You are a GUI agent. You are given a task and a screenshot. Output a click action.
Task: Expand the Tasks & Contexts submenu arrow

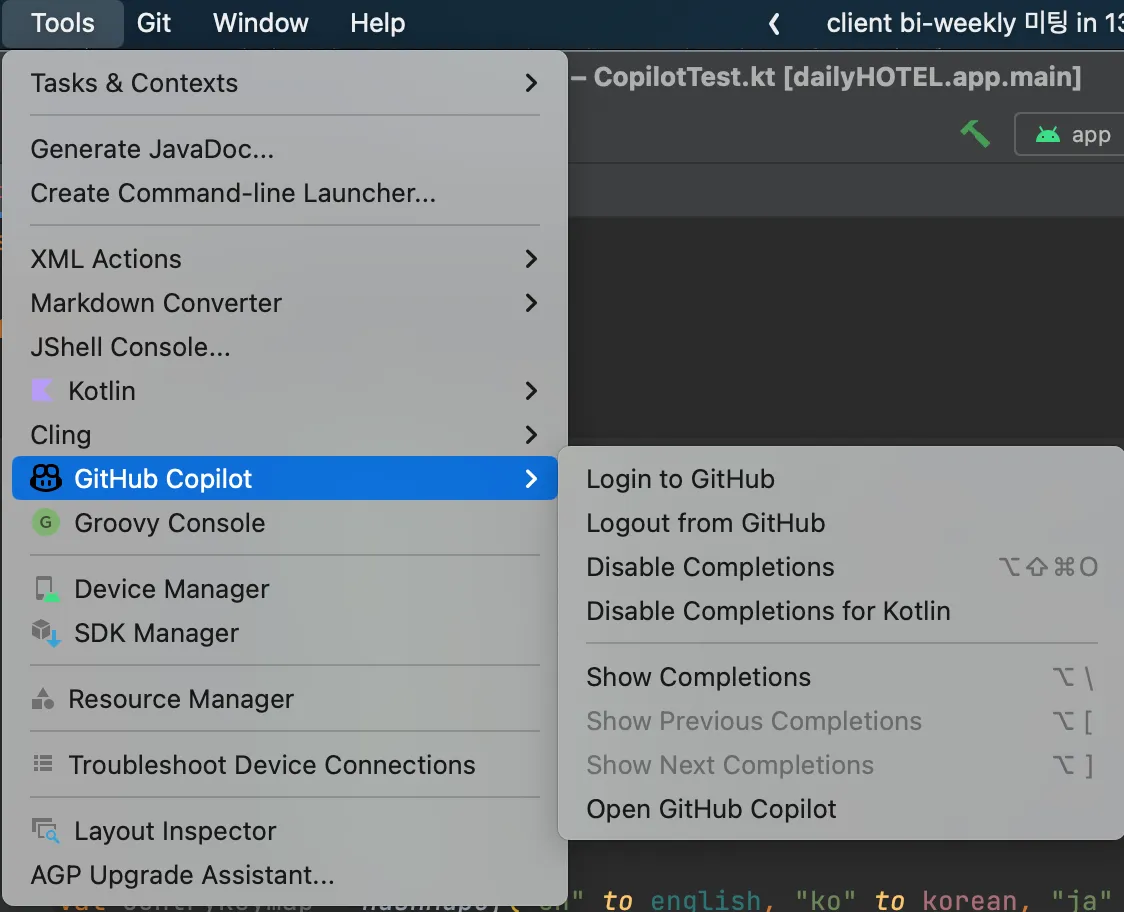pyautogui.click(x=530, y=83)
